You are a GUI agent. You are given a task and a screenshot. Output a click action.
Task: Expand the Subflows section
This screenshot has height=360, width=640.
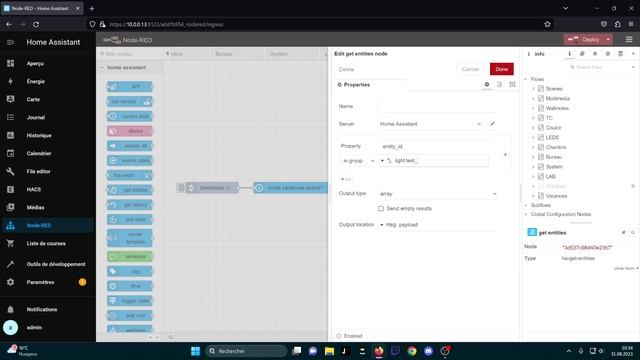526,205
